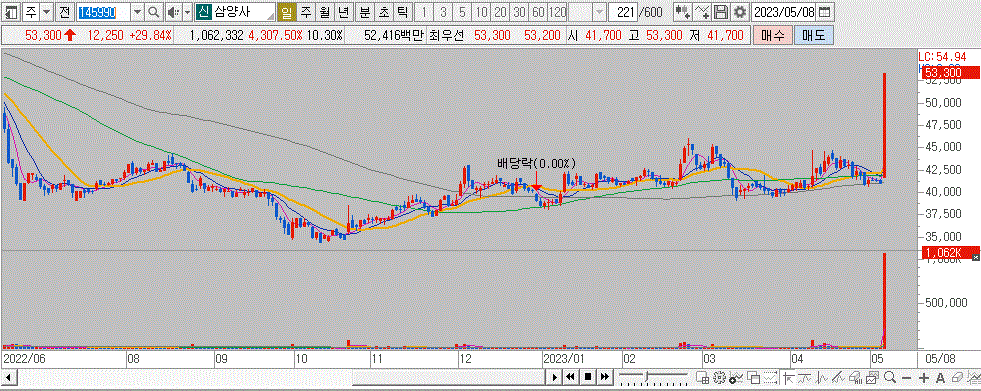This screenshot has height=391, width=981.
Task: Click the 전 button
Action: click(64, 11)
